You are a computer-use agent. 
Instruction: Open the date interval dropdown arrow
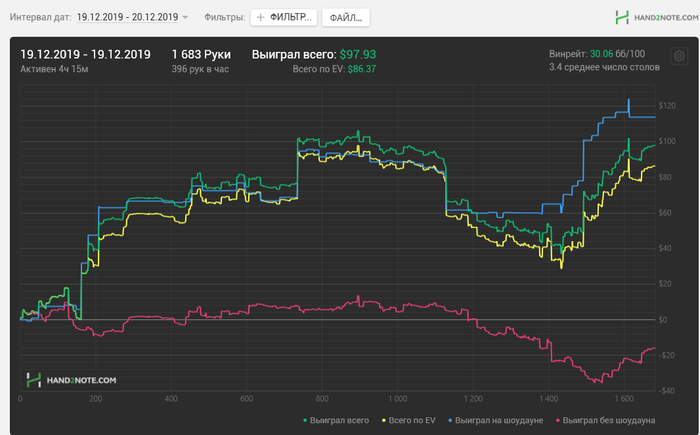click(x=185, y=17)
